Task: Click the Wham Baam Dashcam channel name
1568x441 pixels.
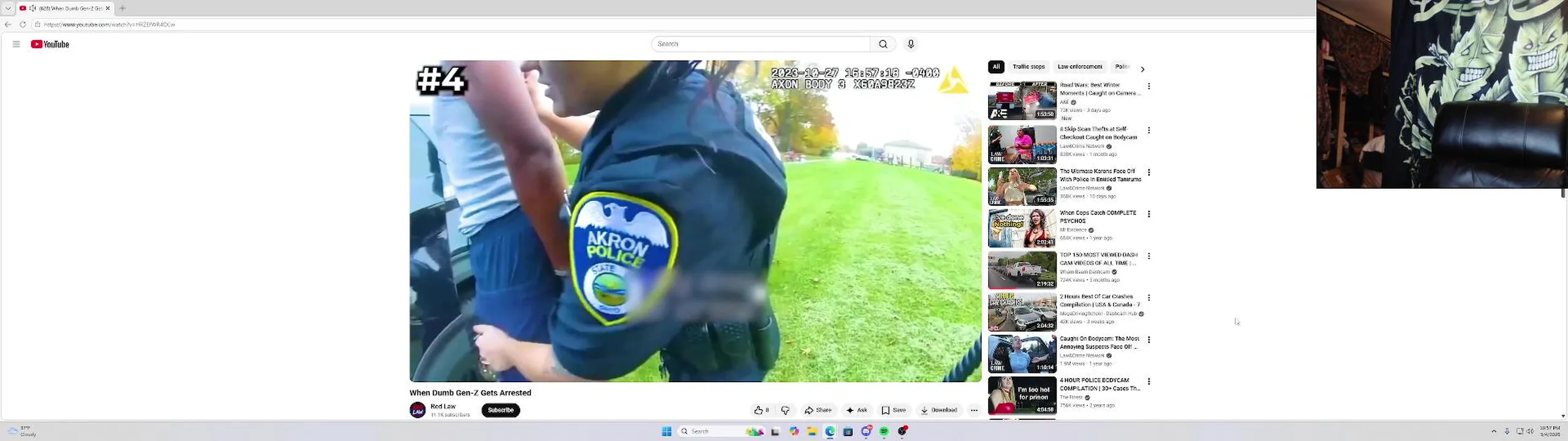Action: [1085, 272]
